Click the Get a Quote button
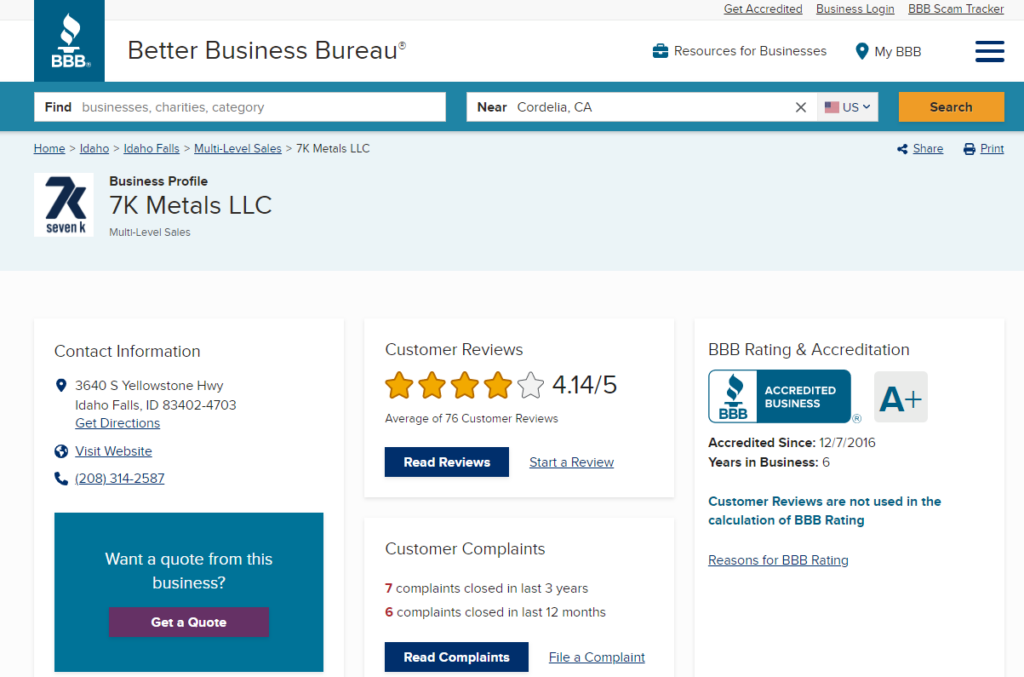 (x=189, y=622)
